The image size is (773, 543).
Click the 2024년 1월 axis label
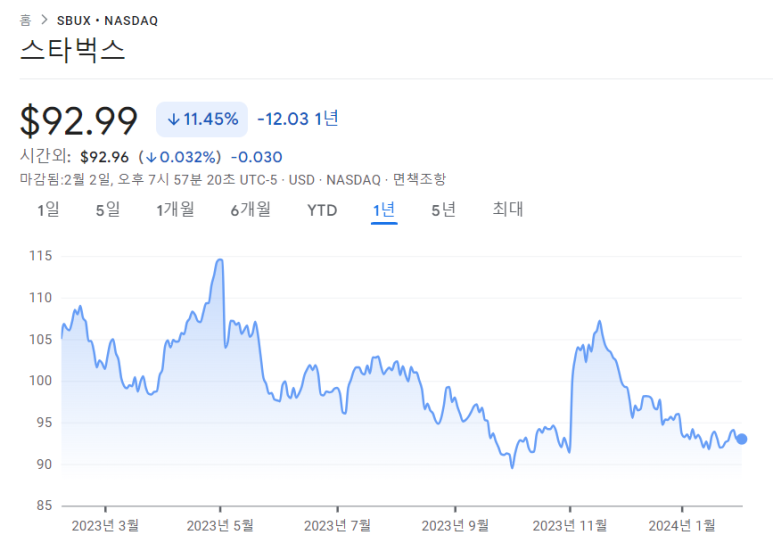pyautogui.click(x=682, y=526)
